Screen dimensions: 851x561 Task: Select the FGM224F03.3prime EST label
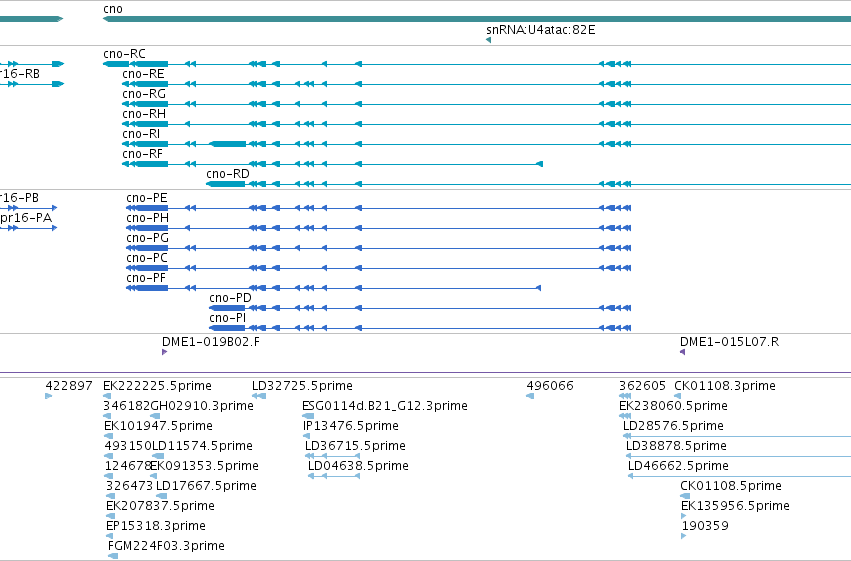pyautogui.click(x=166, y=546)
